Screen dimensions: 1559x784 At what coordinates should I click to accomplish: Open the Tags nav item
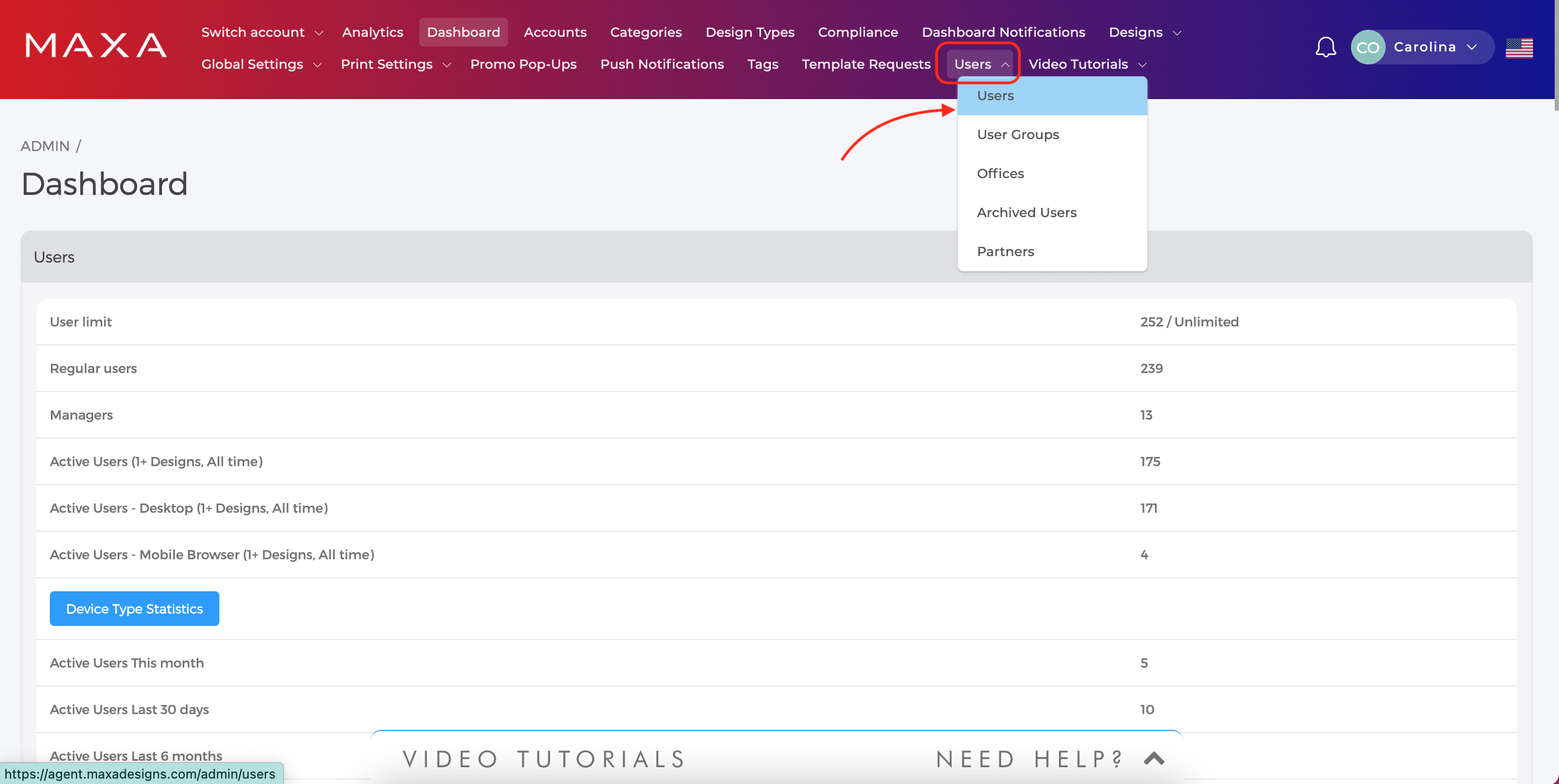coord(763,64)
